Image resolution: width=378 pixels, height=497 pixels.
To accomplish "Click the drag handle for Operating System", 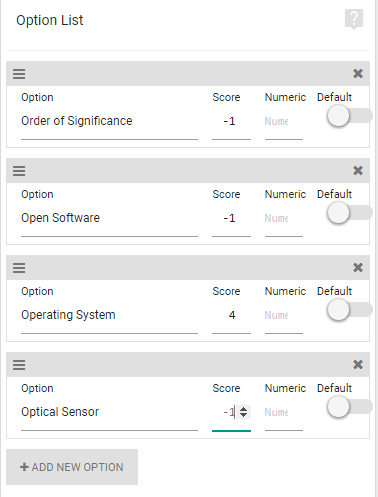I will pyautogui.click(x=19, y=268).
